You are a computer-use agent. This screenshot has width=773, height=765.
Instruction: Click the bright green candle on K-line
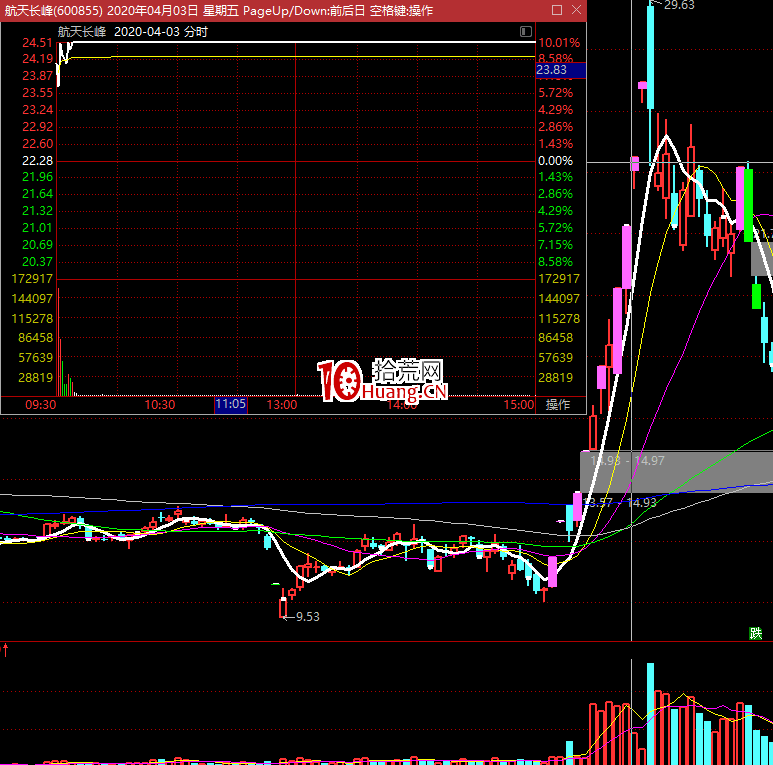(748, 205)
